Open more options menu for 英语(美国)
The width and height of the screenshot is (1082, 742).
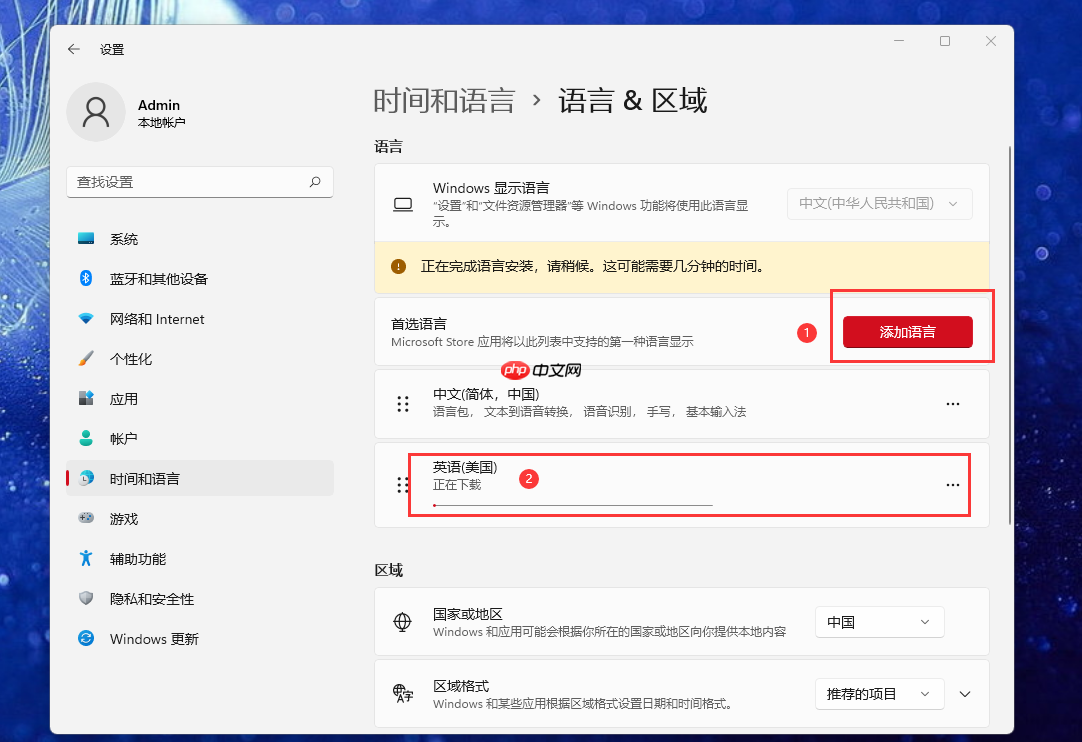click(x=952, y=484)
